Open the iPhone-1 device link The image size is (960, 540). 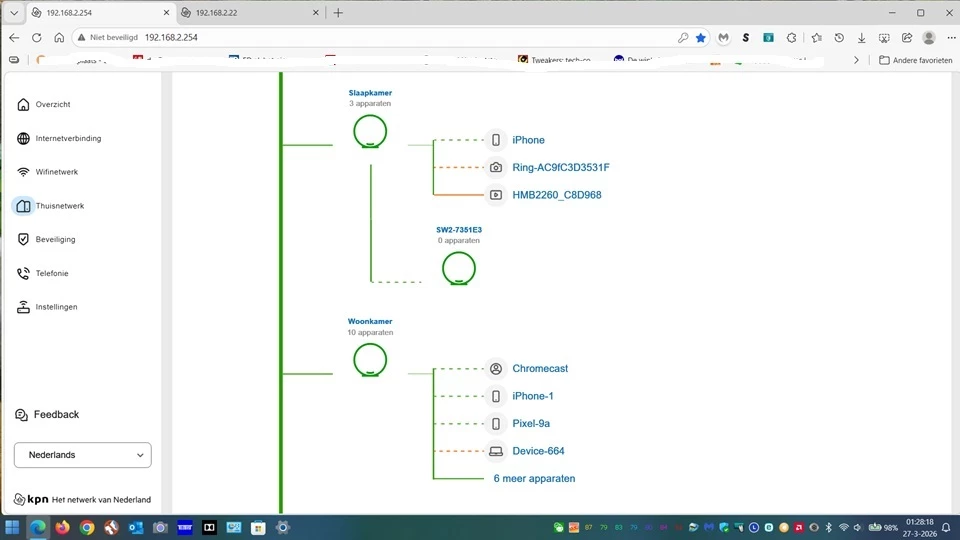533,396
